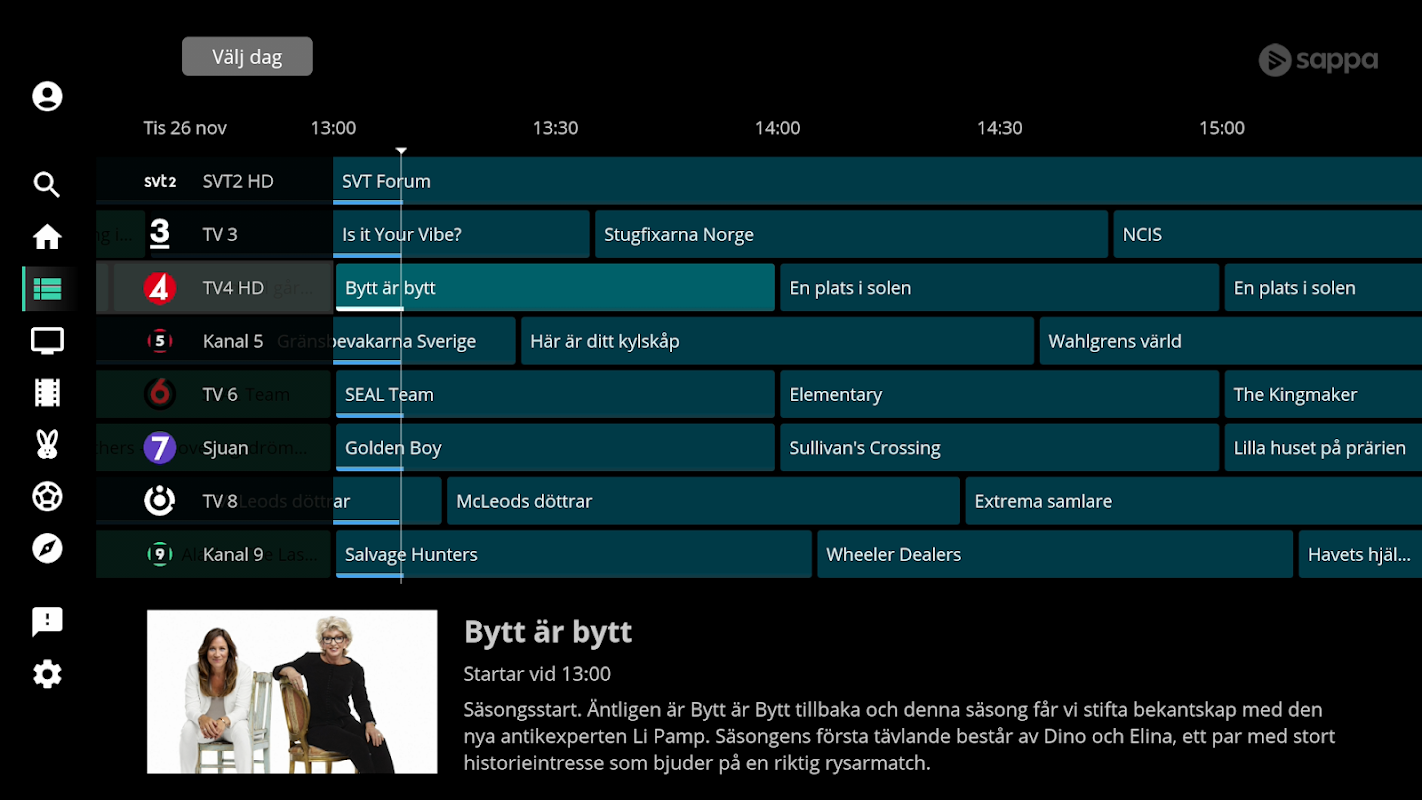Select the TV 3 channel logo
The height and width of the screenshot is (800, 1422).
tap(160, 234)
